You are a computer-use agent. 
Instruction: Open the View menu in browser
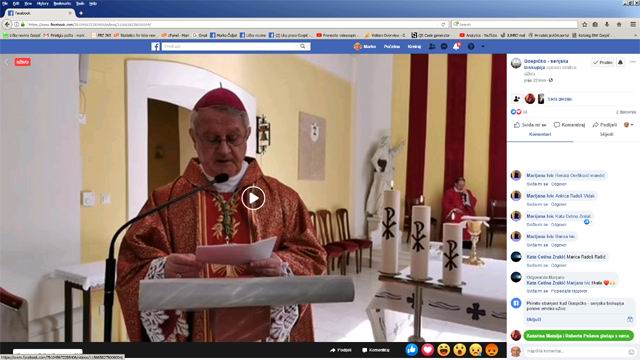(x=28, y=3)
